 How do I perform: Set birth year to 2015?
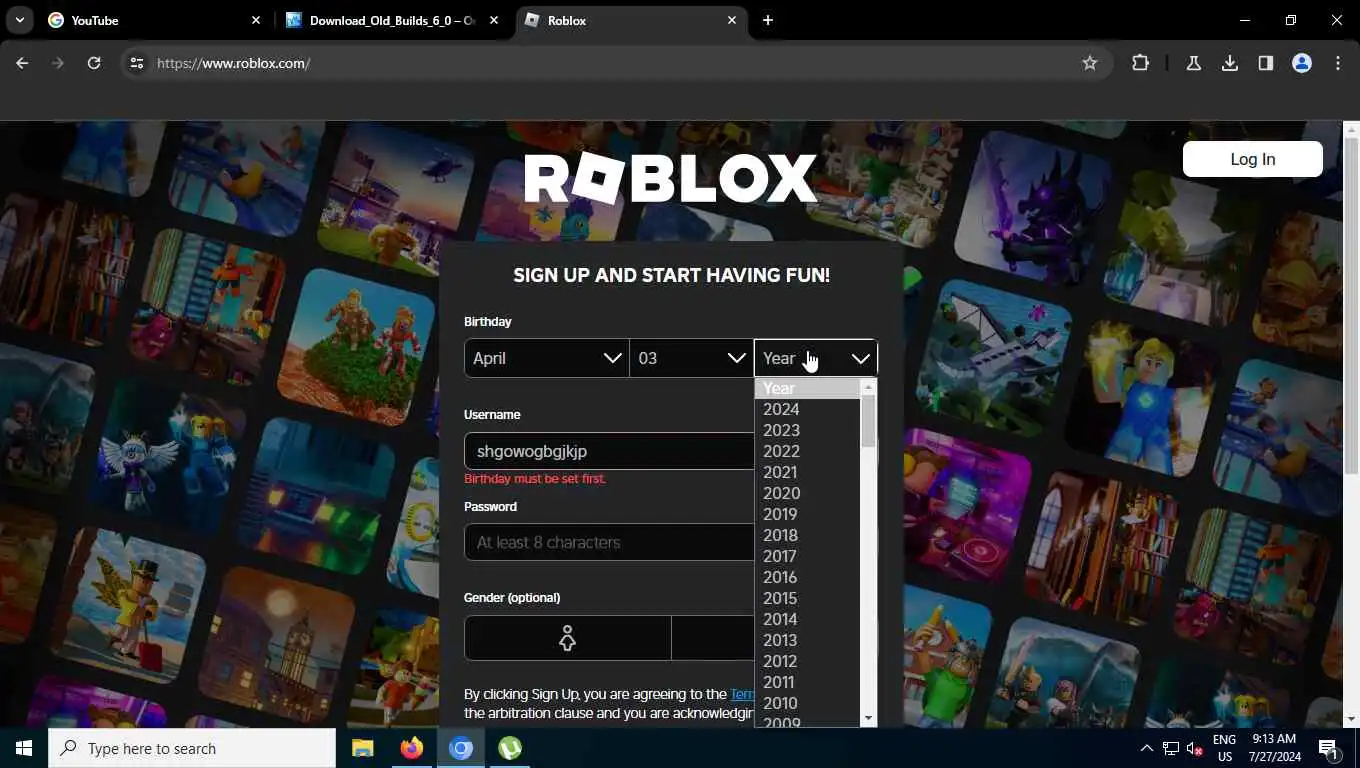(x=807, y=598)
